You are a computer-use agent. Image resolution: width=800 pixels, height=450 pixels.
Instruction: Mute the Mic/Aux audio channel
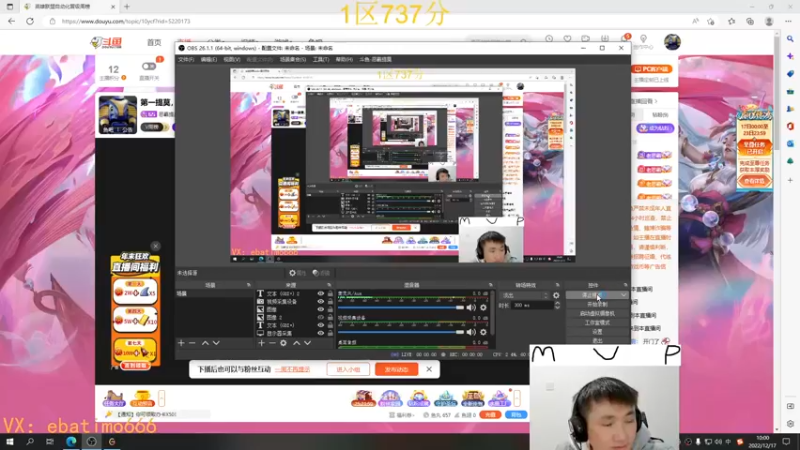point(471,308)
